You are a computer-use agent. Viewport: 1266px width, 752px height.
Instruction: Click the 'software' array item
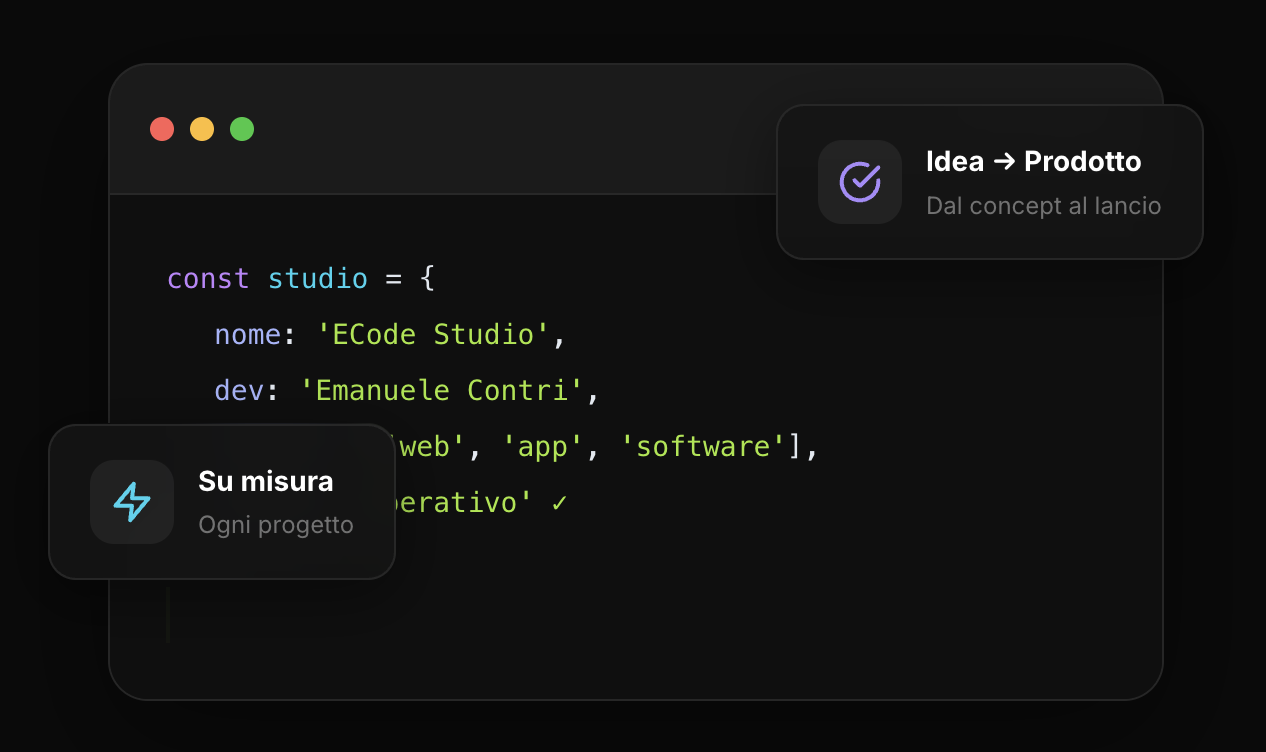[703, 446]
